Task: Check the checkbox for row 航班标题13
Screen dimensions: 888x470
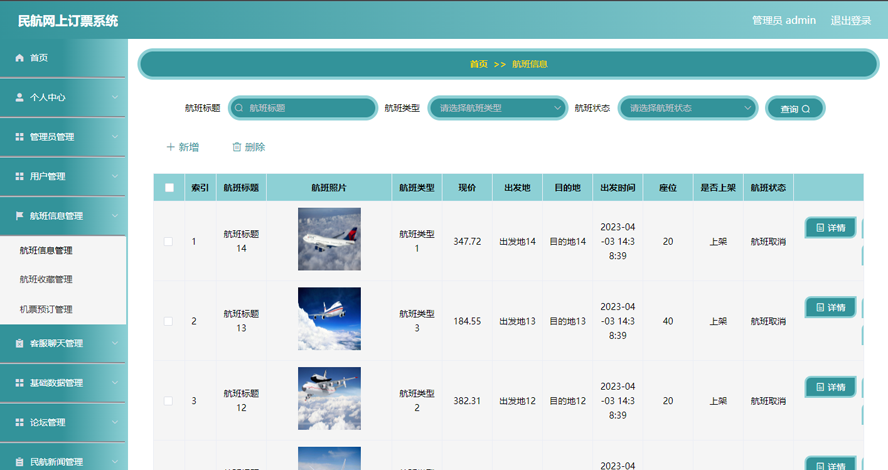Action: pyautogui.click(x=168, y=322)
